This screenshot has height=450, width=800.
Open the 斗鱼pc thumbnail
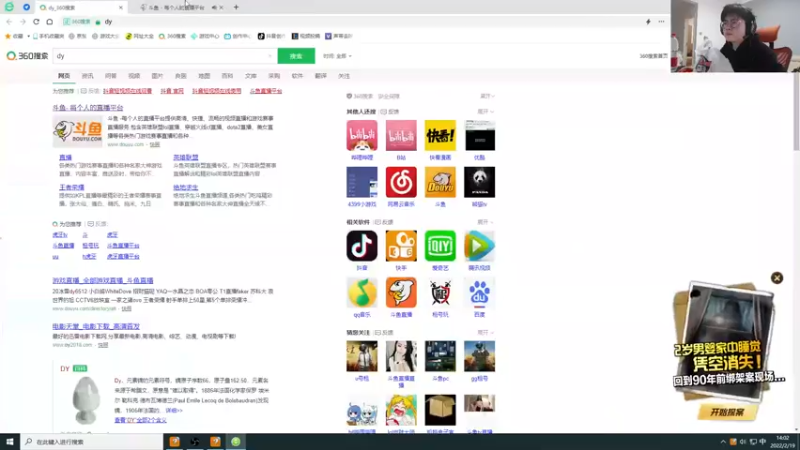click(440, 356)
